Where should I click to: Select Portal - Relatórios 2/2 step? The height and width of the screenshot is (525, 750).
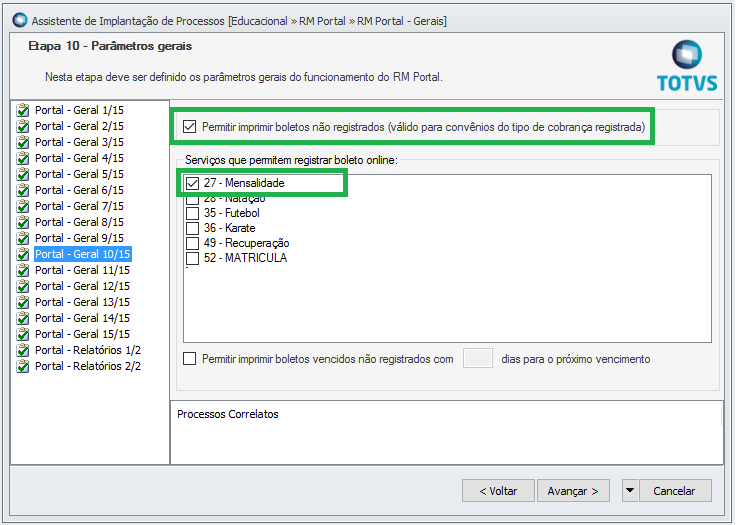88,366
